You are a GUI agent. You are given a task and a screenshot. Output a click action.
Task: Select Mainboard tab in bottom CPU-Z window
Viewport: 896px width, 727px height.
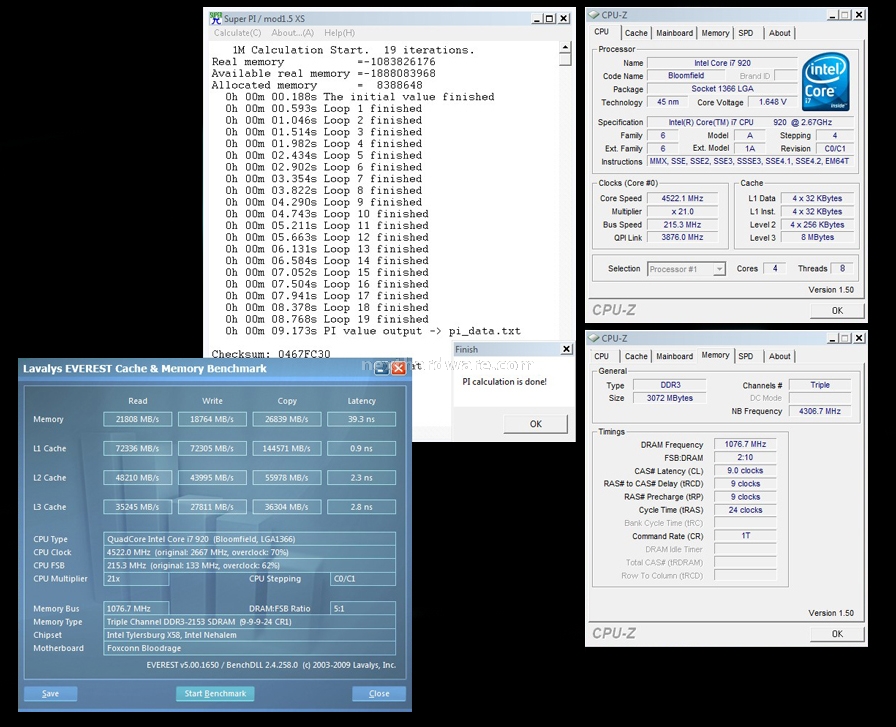click(674, 356)
